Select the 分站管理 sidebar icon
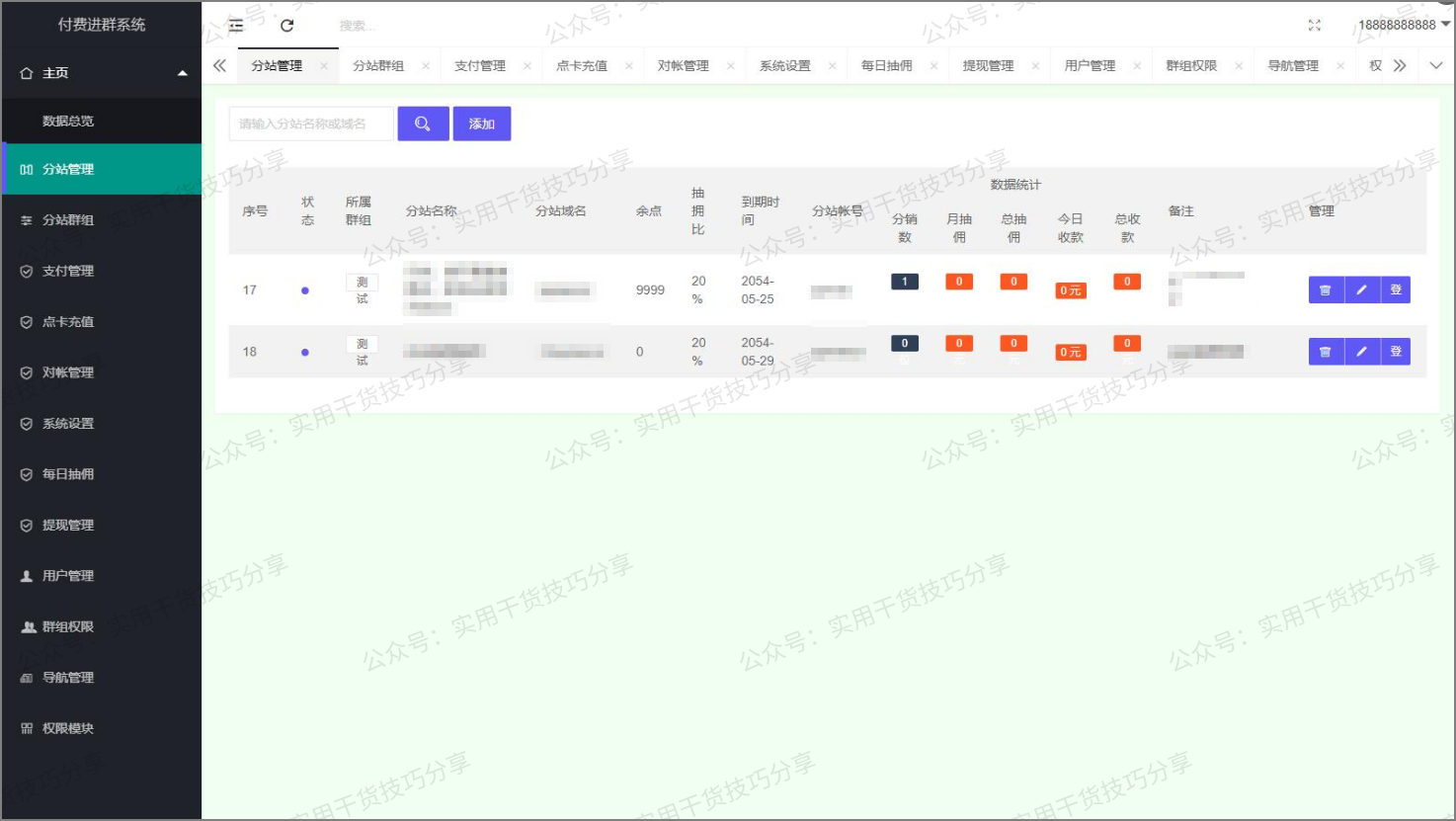 (28, 169)
